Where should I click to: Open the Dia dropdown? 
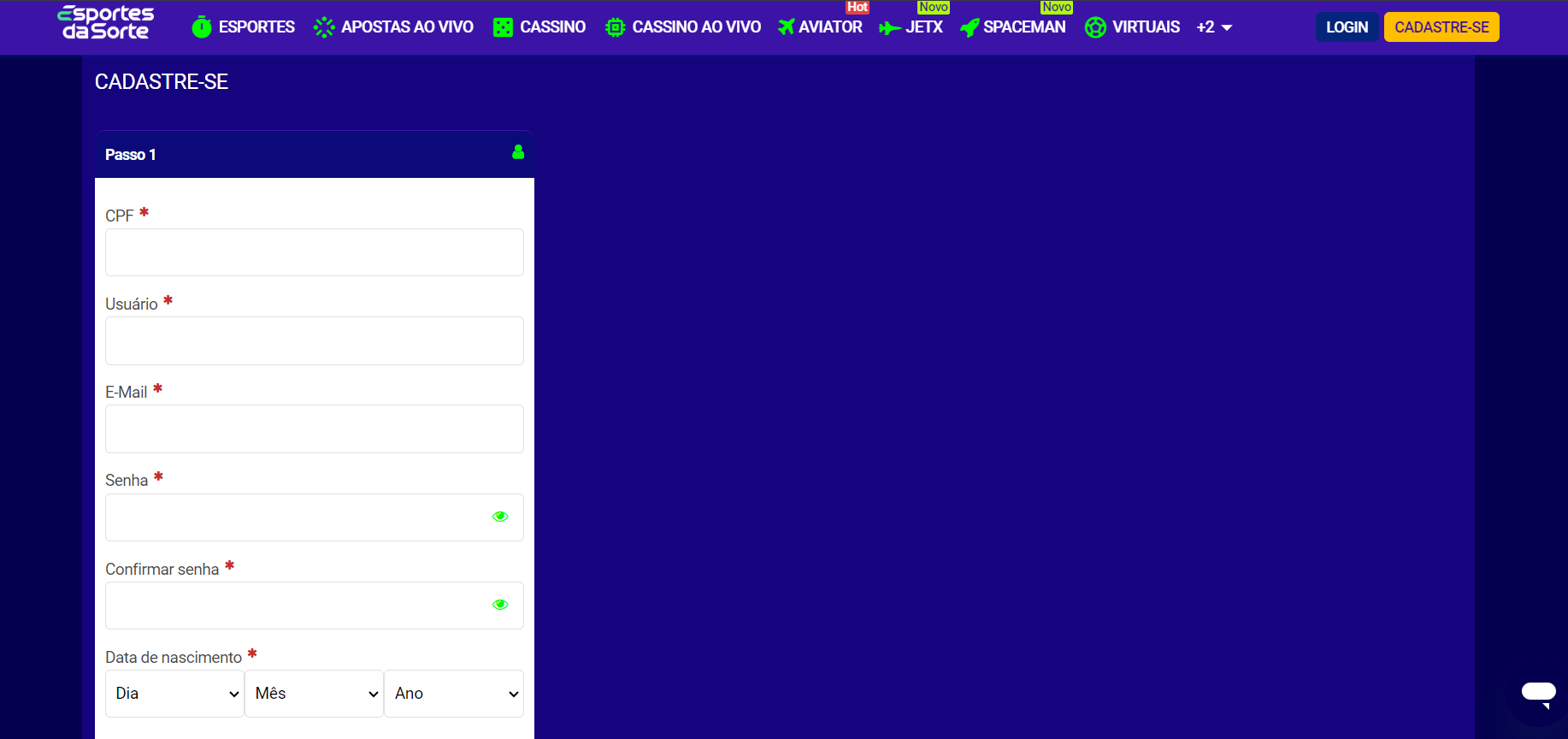pos(174,694)
